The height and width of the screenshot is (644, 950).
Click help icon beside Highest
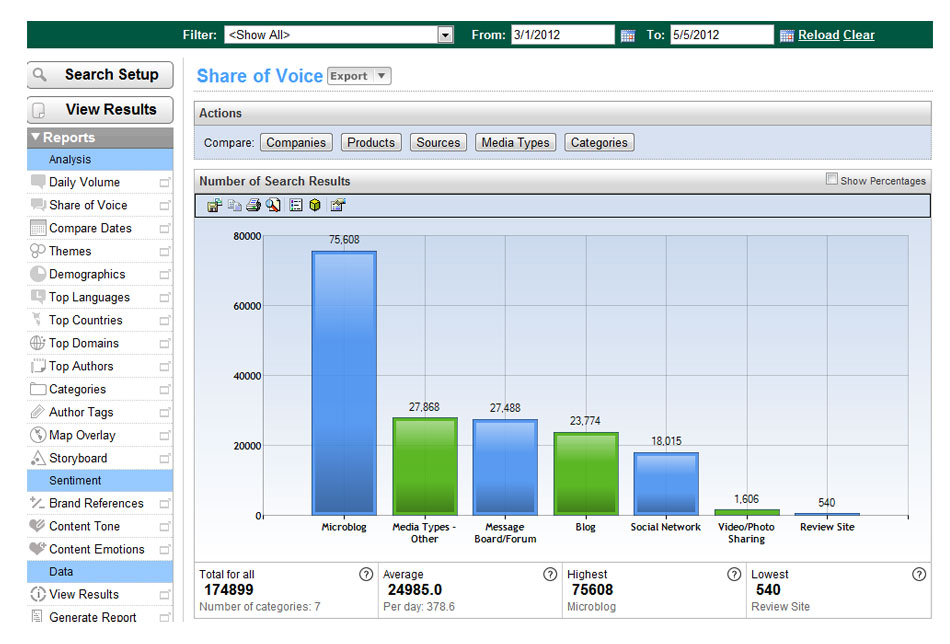734,574
